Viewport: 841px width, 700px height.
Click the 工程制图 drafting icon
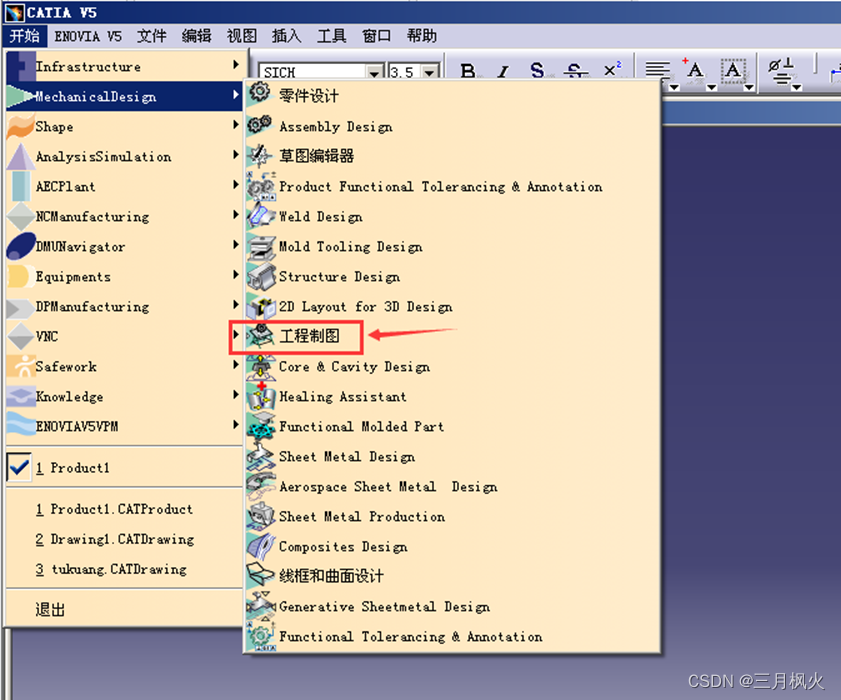[260, 336]
